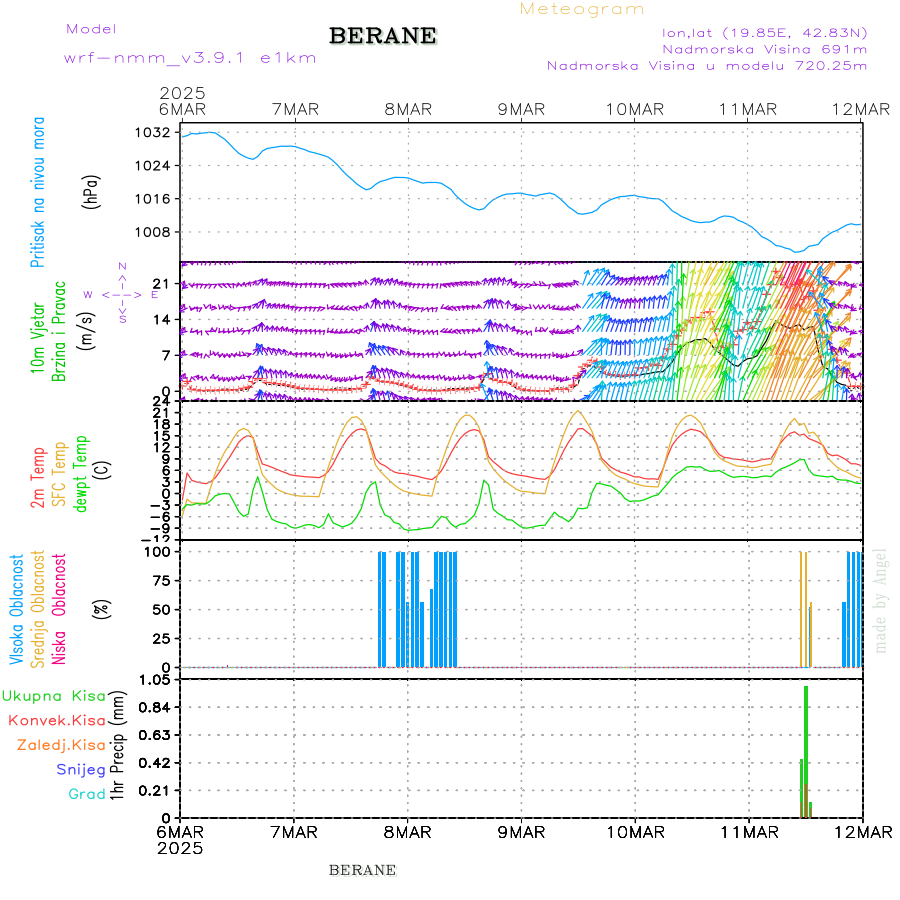Click the 8MAR label above the pressure chart
This screenshot has width=900, height=900.
pyautogui.click(x=408, y=110)
